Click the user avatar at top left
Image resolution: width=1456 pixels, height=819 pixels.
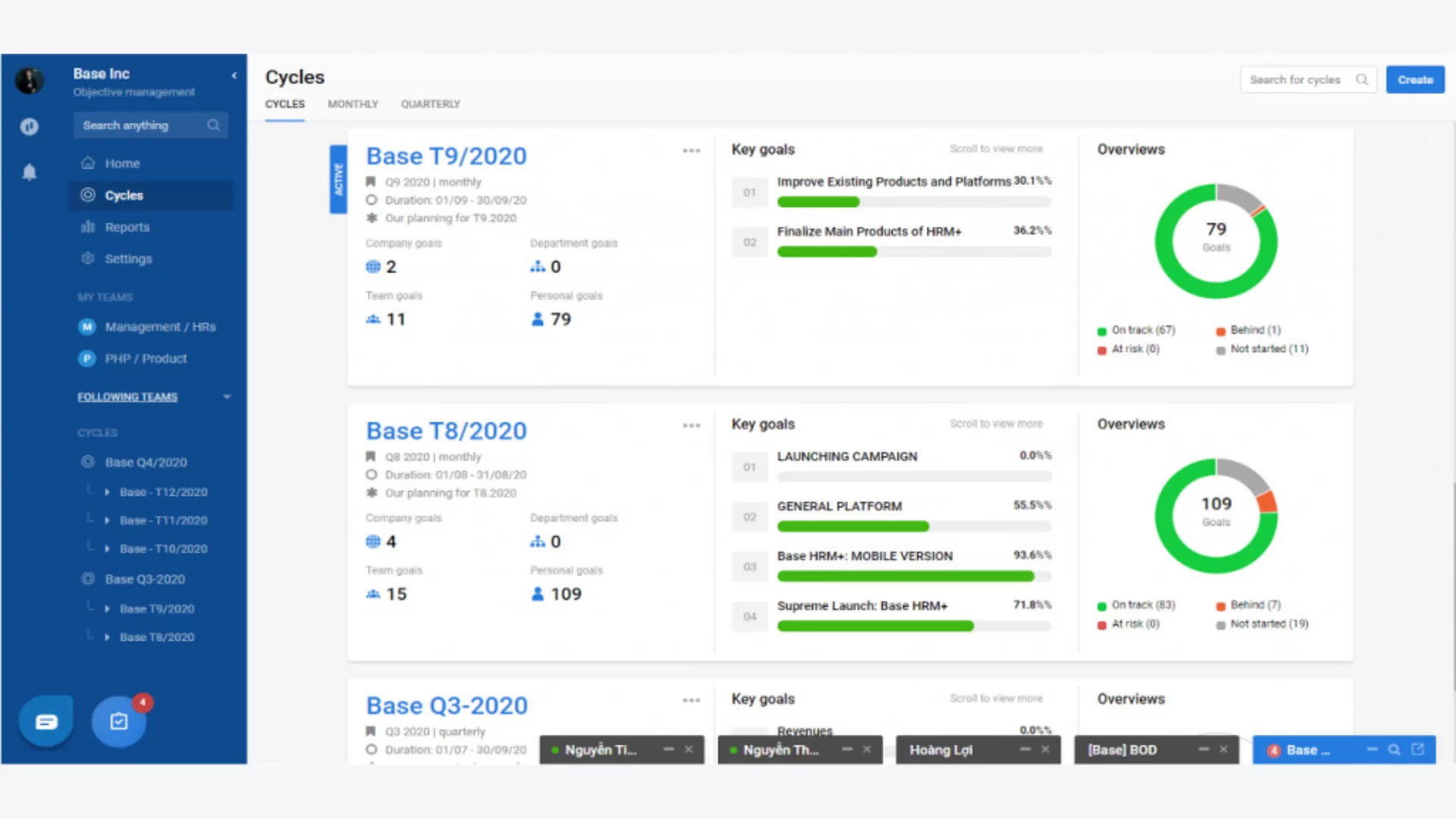click(30, 80)
